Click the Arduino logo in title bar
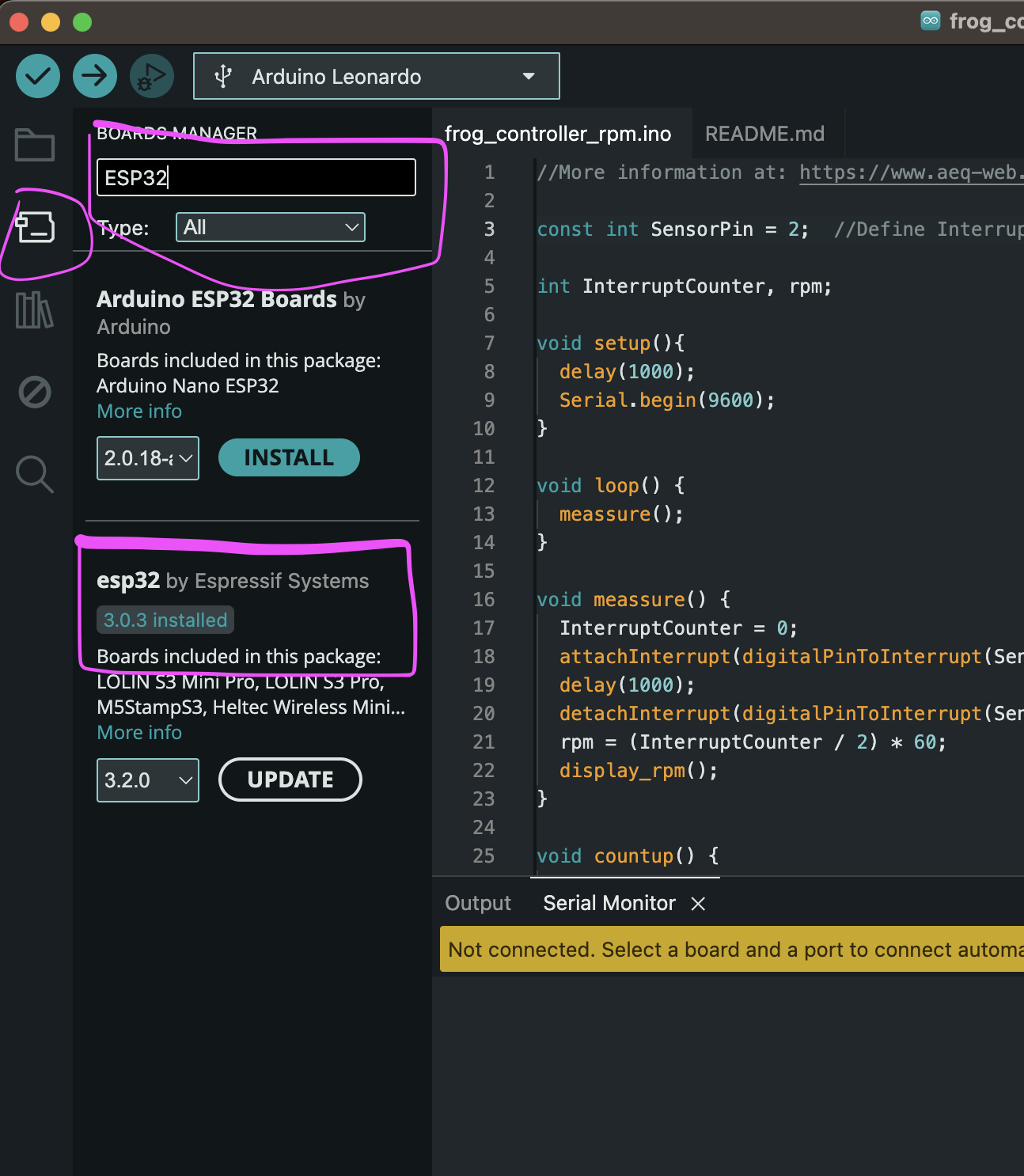The image size is (1024, 1176). coord(931,21)
